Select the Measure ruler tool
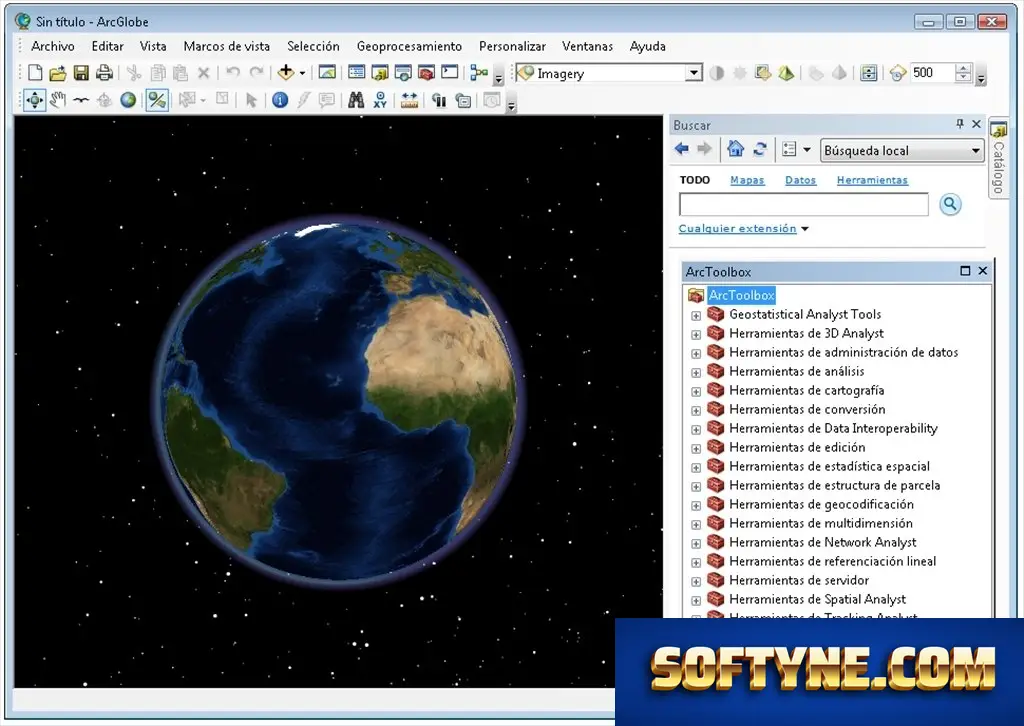The width and height of the screenshot is (1024, 726). pyautogui.click(x=409, y=100)
